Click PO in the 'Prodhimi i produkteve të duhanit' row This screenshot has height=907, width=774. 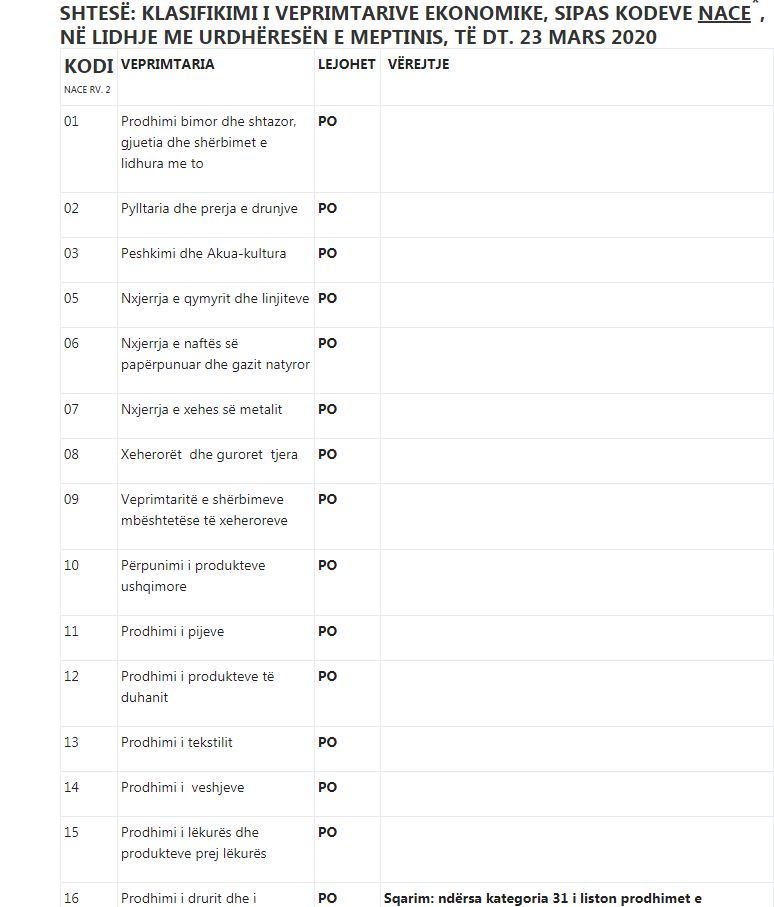tap(327, 677)
